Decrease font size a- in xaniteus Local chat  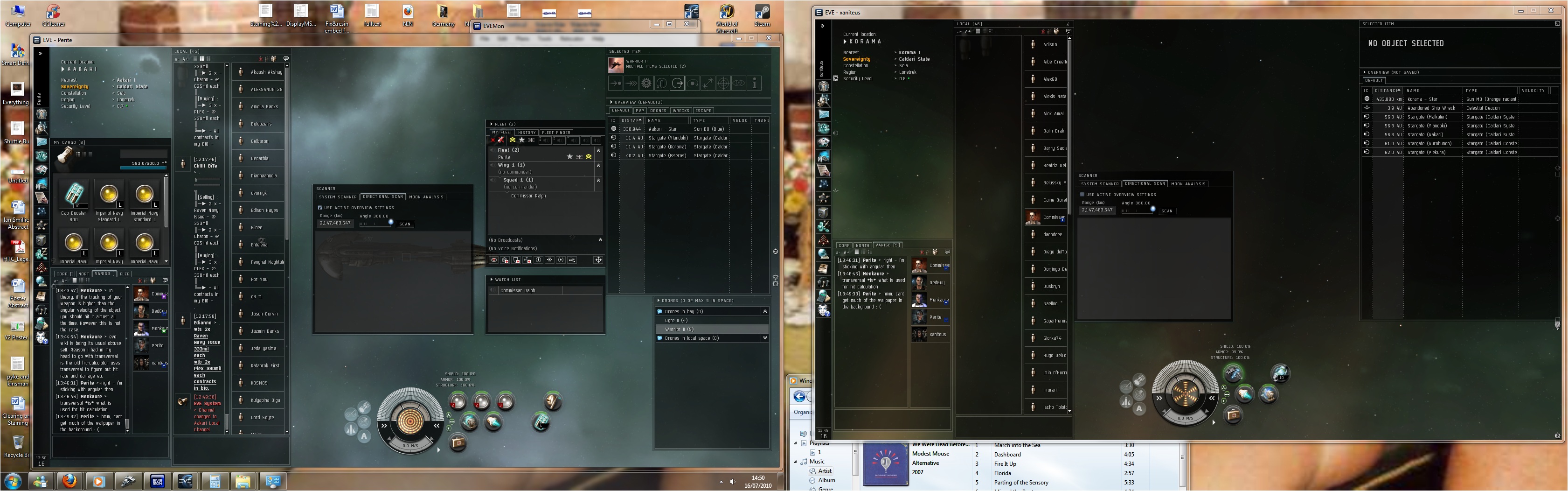[960, 31]
